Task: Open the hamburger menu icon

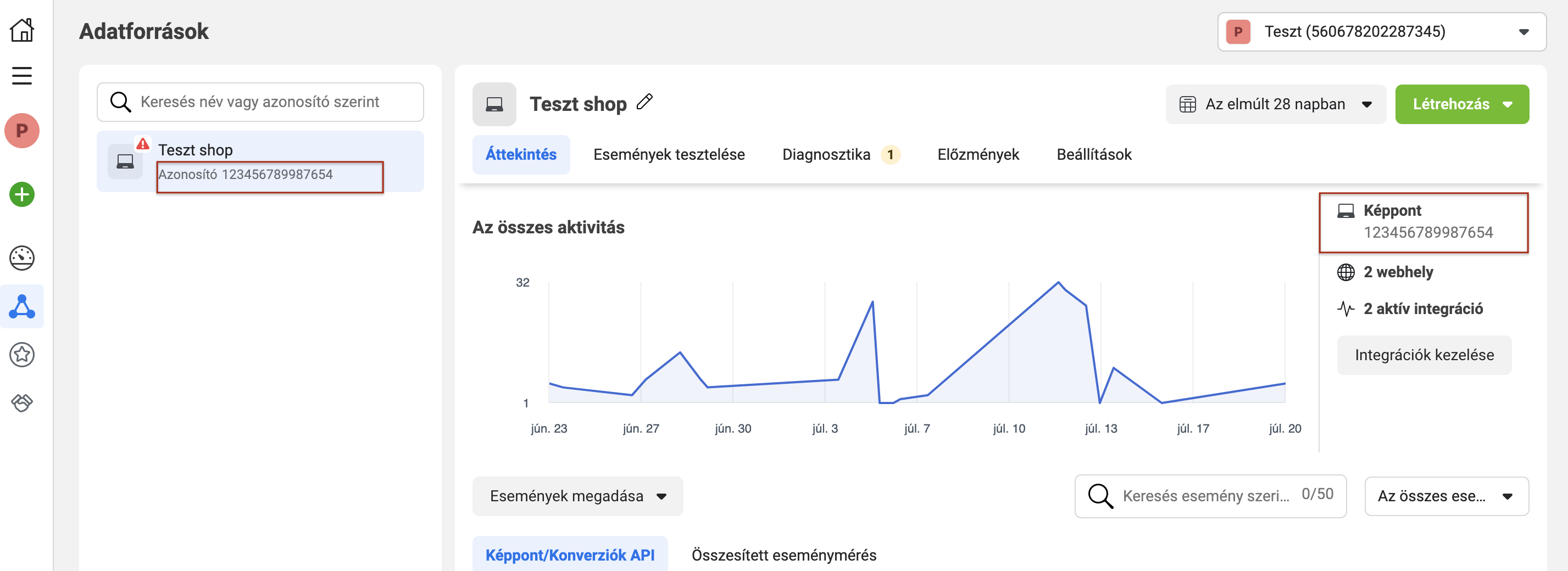Action: [x=22, y=75]
